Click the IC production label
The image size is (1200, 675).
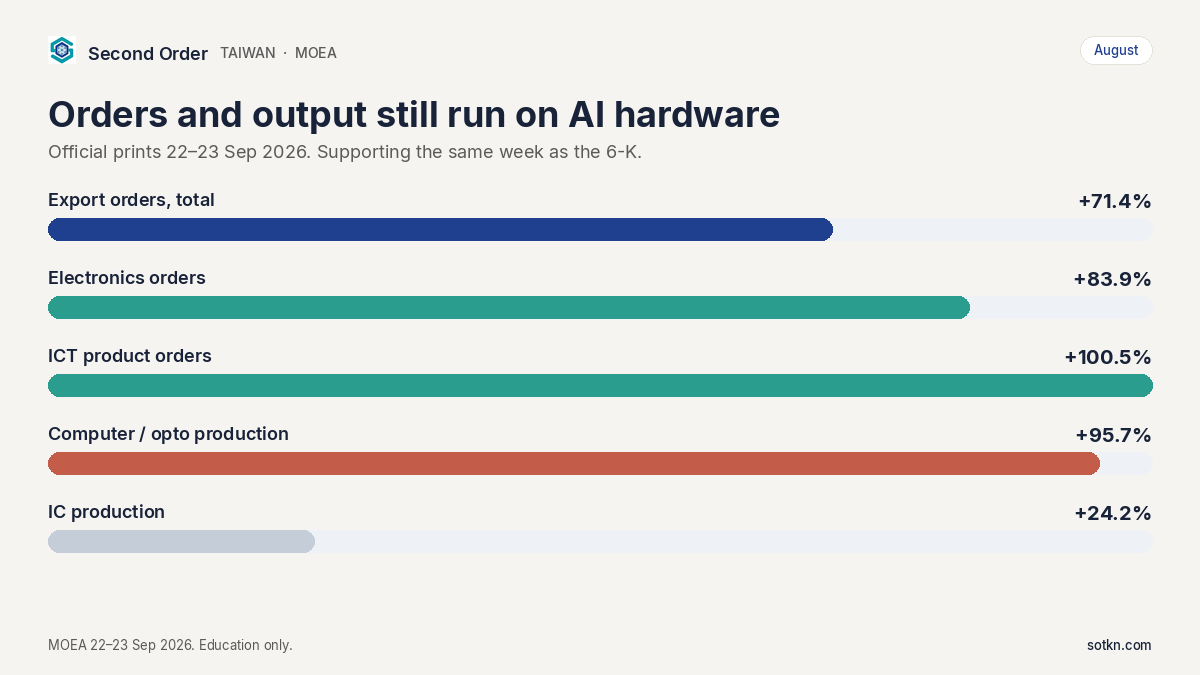[x=106, y=512]
